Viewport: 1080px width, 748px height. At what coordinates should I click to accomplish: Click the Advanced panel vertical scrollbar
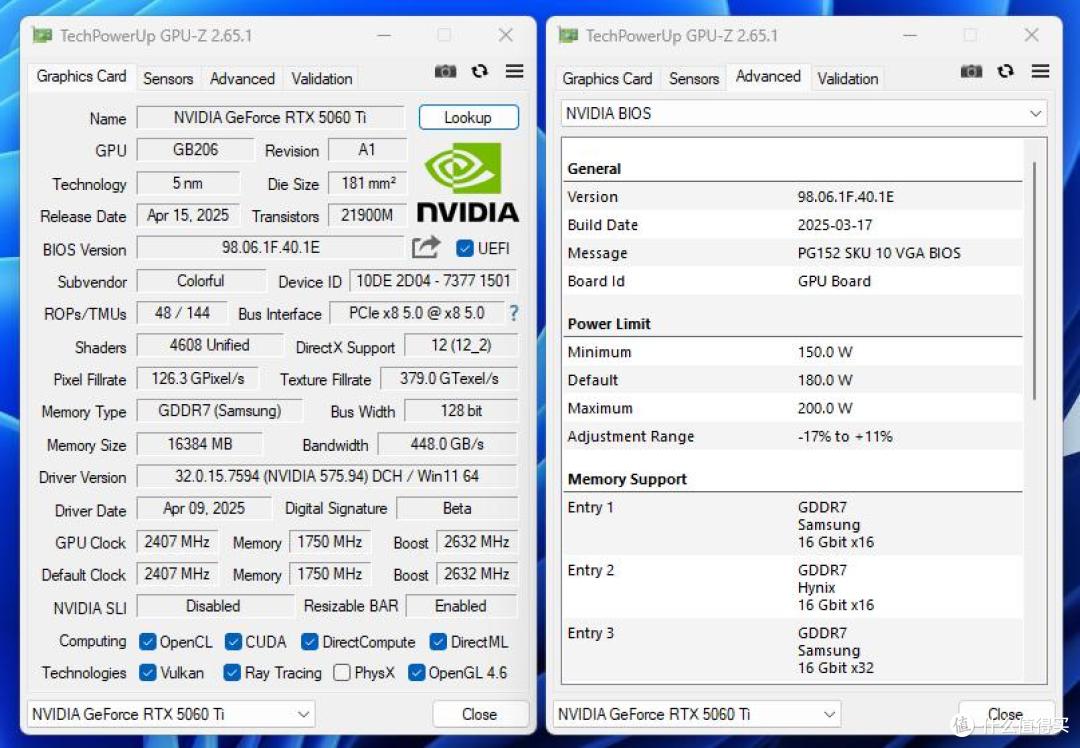(x=1035, y=280)
